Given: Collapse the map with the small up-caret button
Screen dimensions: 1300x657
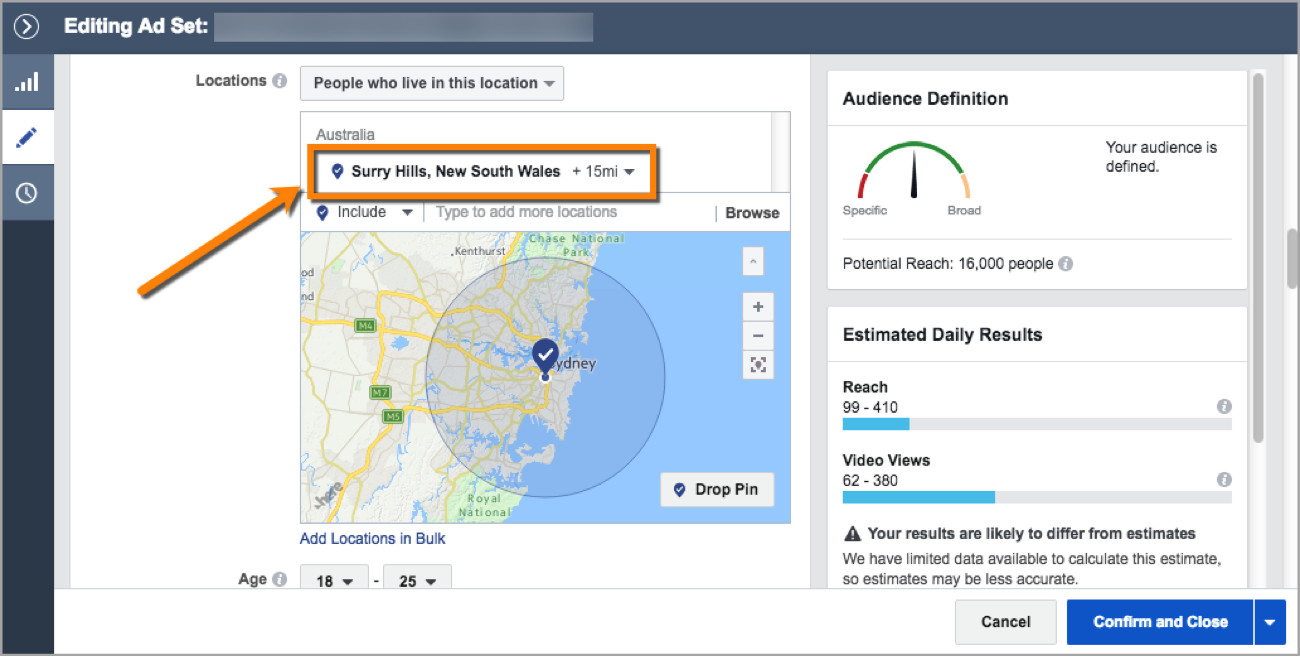Looking at the screenshot, I should click(753, 262).
